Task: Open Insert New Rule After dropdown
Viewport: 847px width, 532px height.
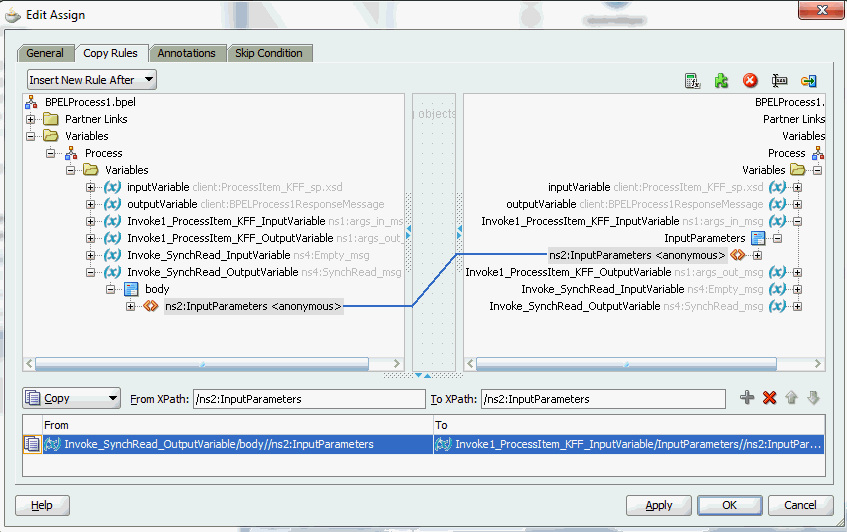Action: tap(92, 80)
